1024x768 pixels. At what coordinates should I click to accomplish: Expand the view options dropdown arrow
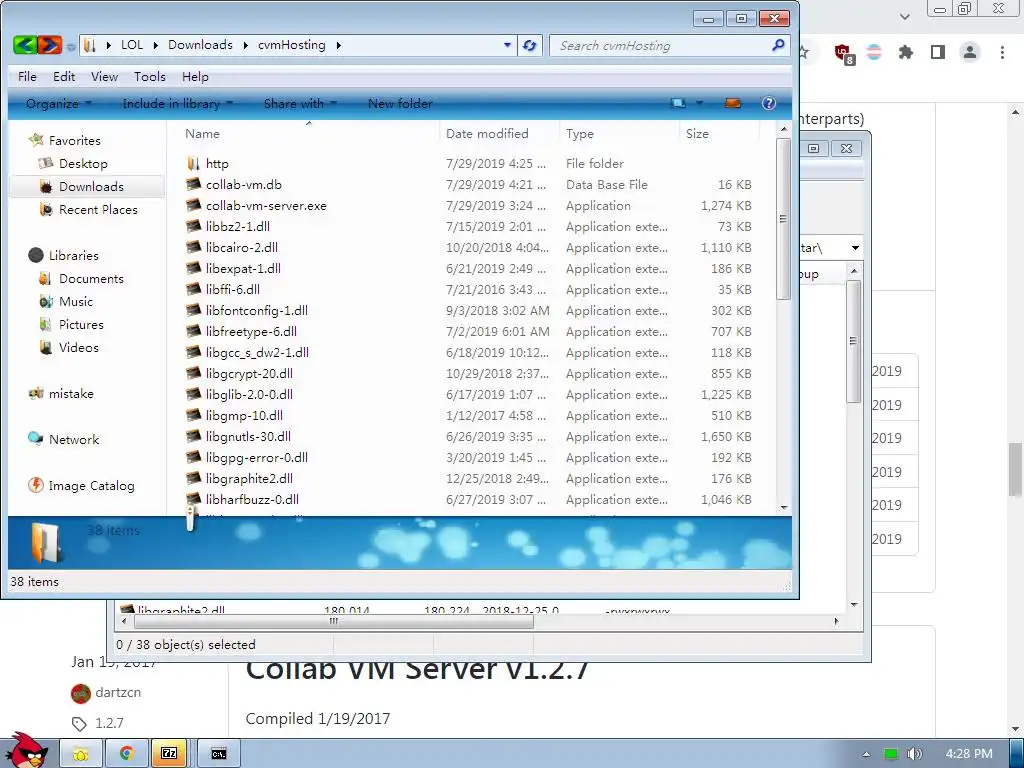699,103
